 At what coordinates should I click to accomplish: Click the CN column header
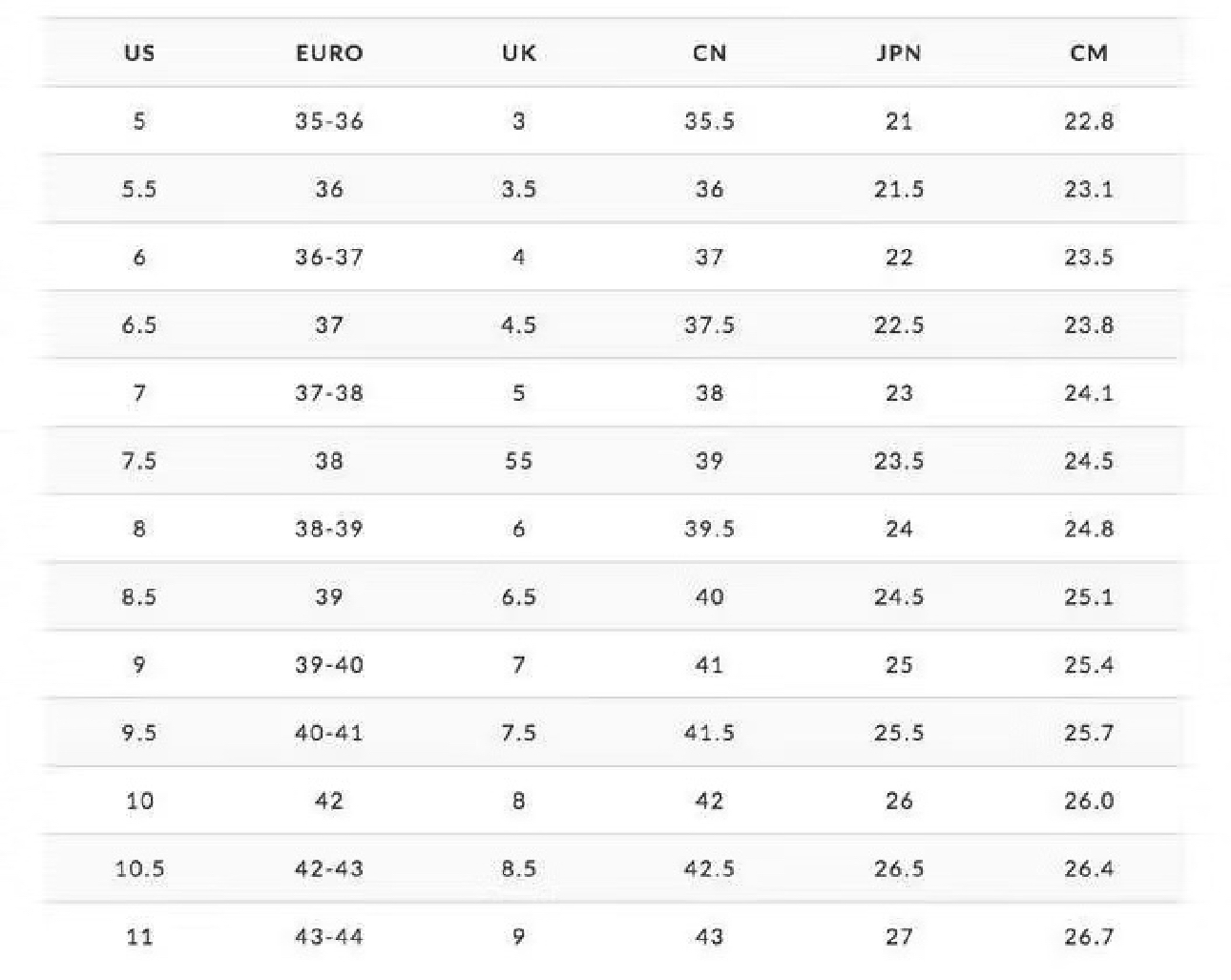709,52
